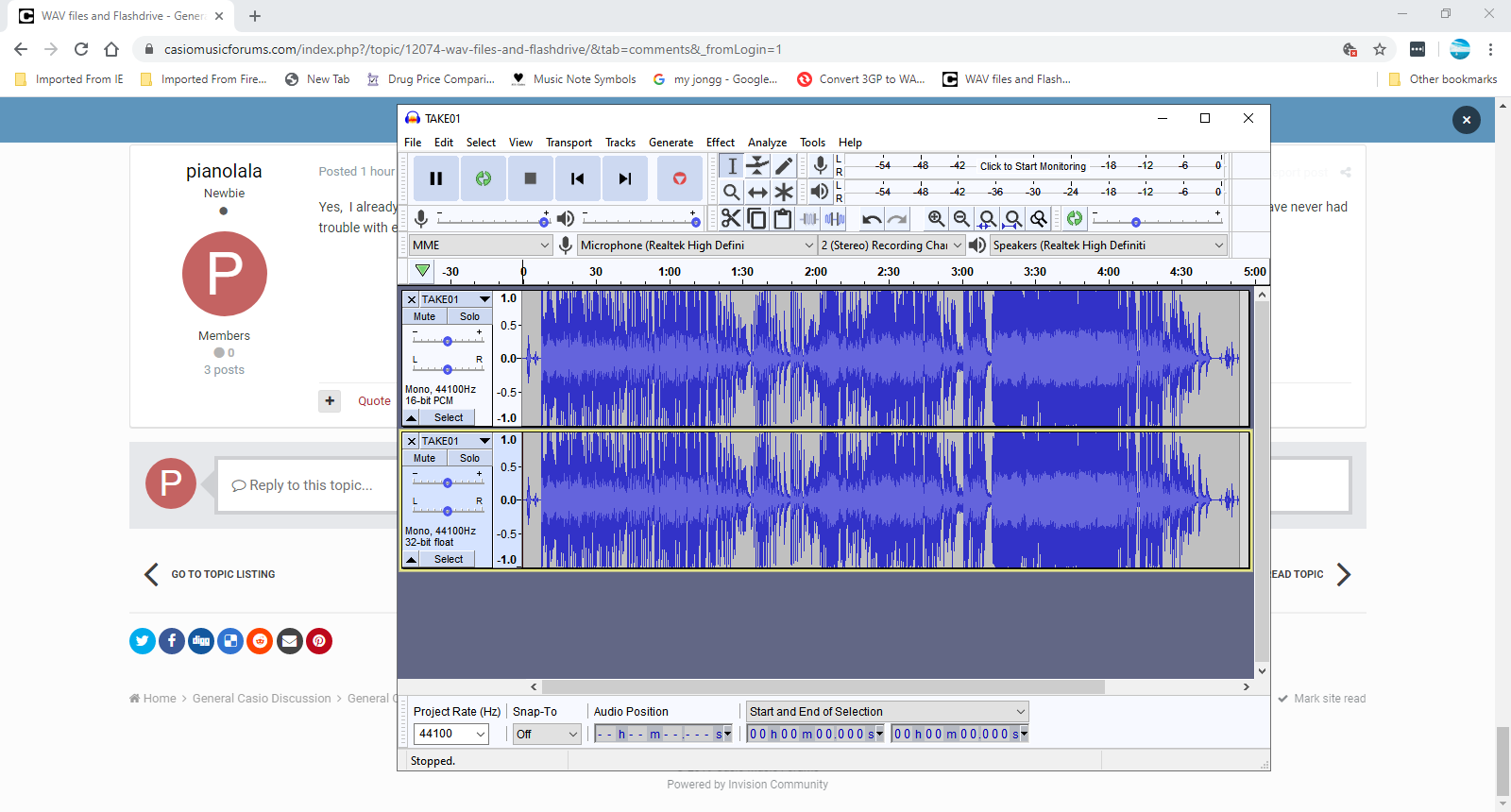1511x812 pixels.
Task: Skip to start of the track
Action: pos(578,178)
